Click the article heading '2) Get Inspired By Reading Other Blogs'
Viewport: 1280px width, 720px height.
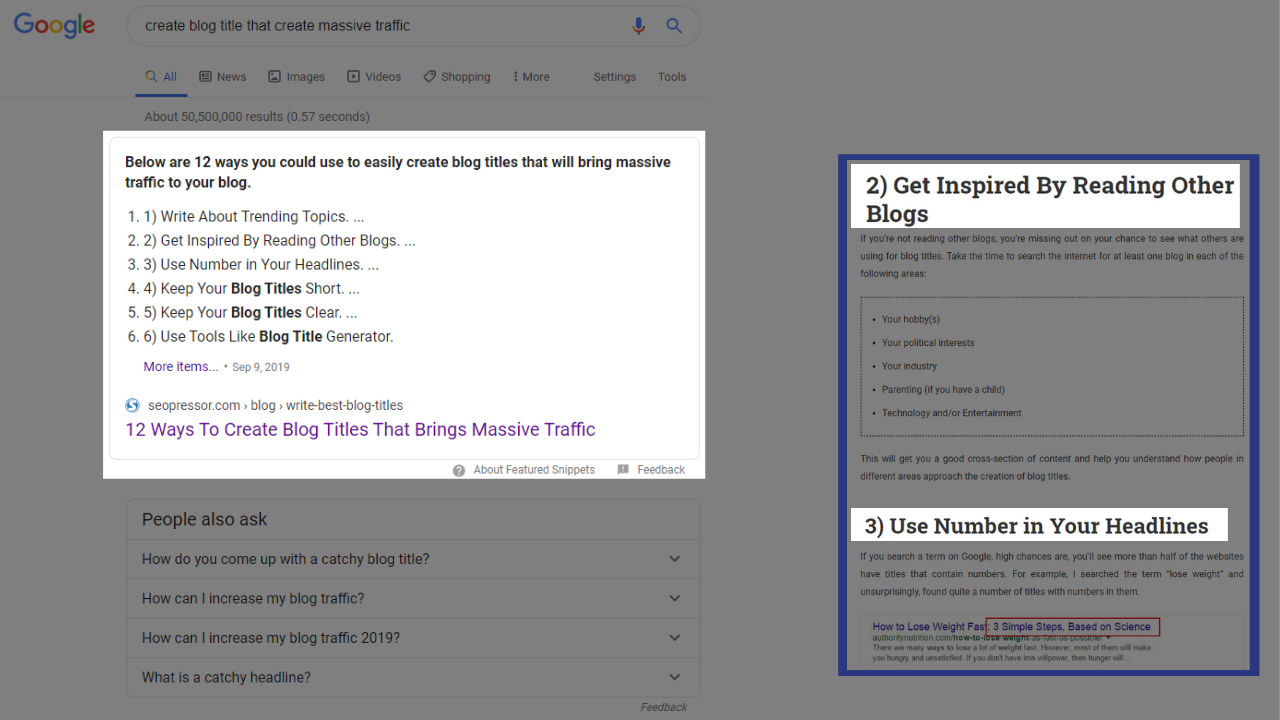click(x=1050, y=199)
